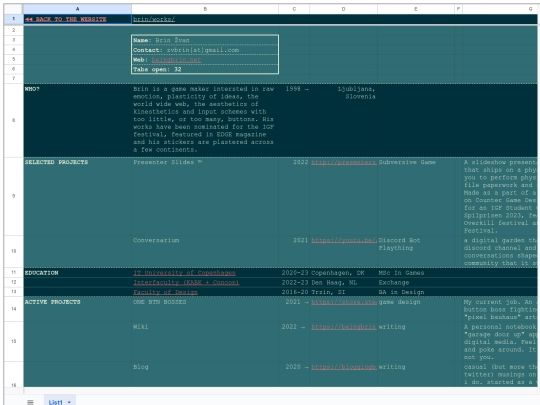Follow the BACK TO THE WEBSITE link
The height and width of the screenshot is (405, 540).
pyautogui.click(x=66, y=19)
